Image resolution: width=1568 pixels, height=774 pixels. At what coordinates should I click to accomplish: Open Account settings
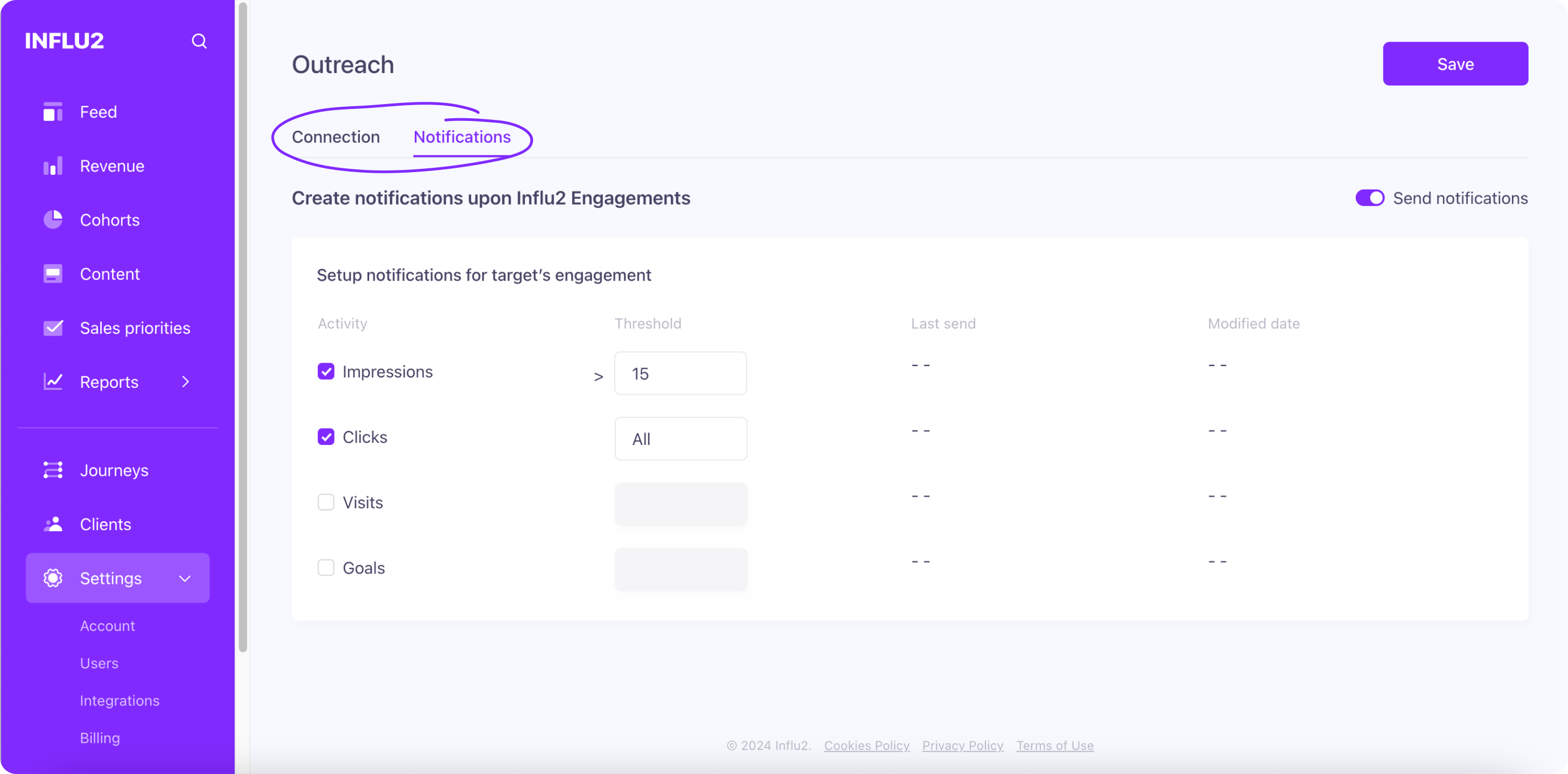tap(107, 625)
